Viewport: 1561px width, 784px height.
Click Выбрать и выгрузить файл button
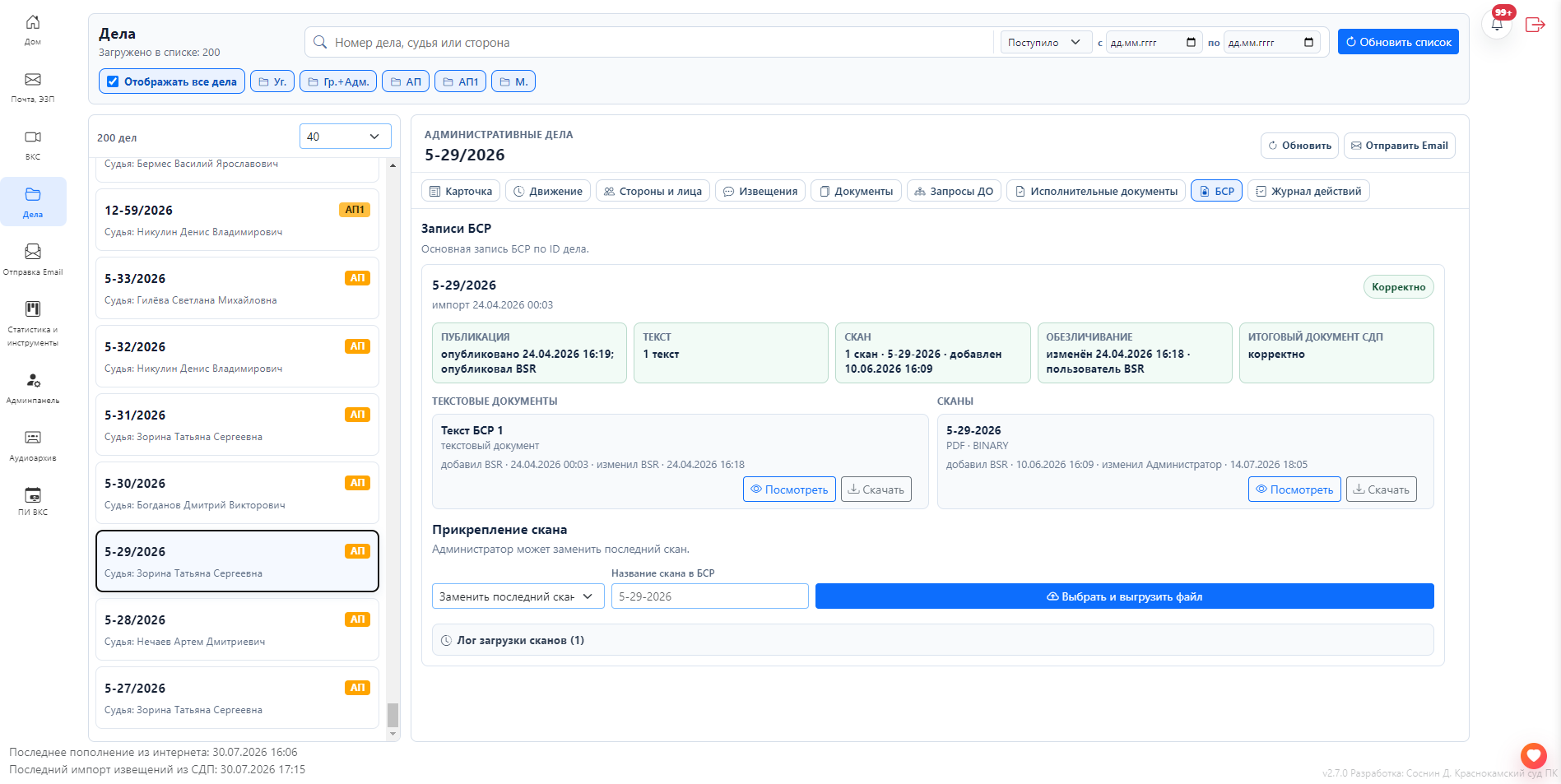point(1124,596)
